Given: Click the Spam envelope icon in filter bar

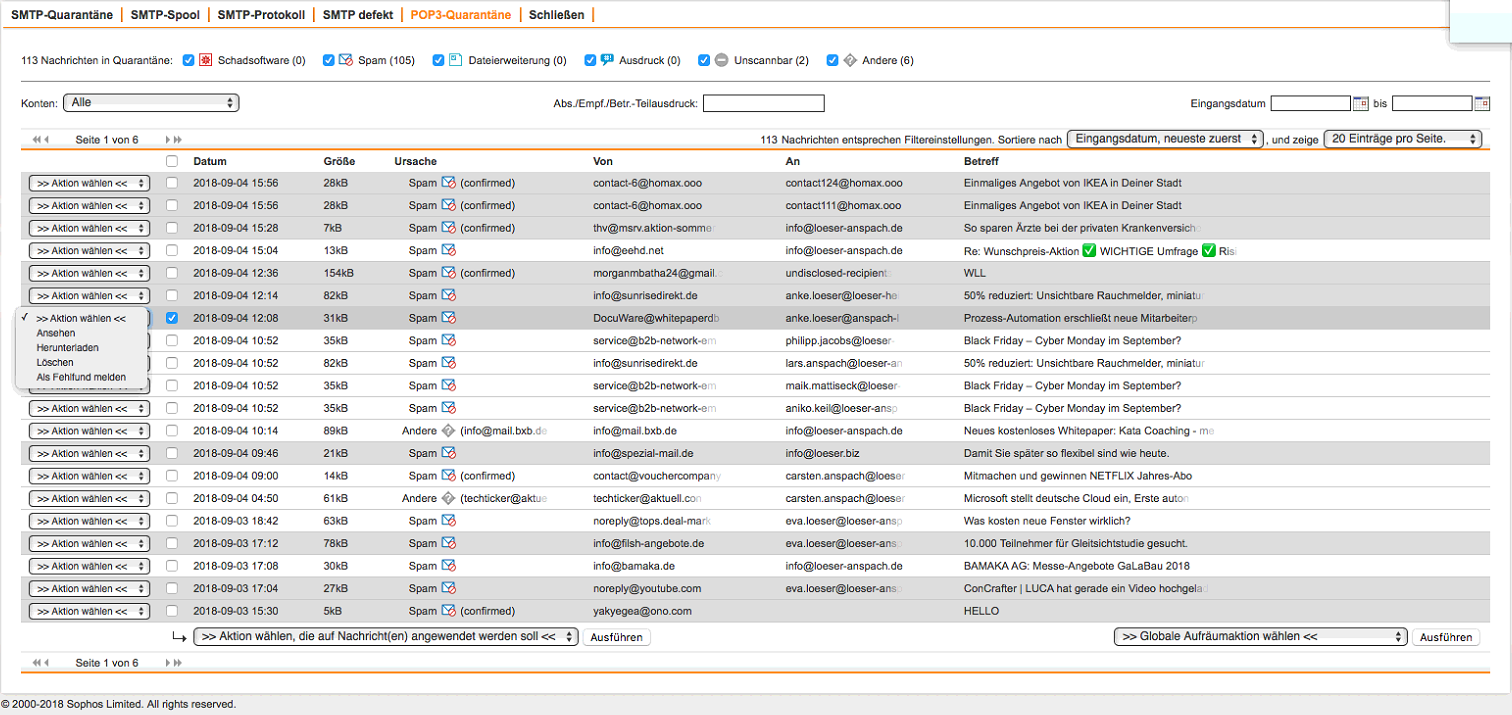Looking at the screenshot, I should (x=346, y=60).
